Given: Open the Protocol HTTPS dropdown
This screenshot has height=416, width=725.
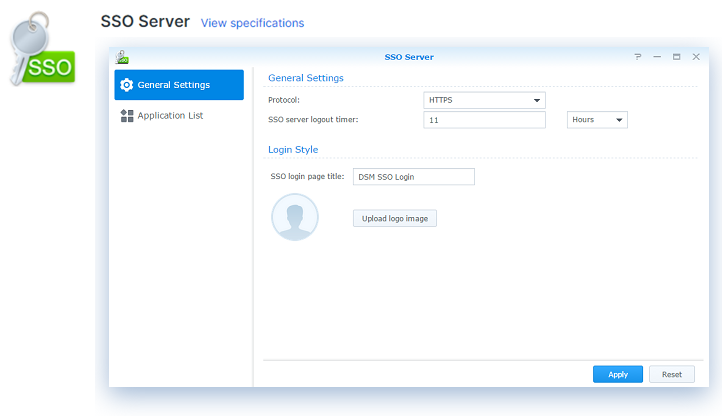Looking at the screenshot, I should coord(484,100).
